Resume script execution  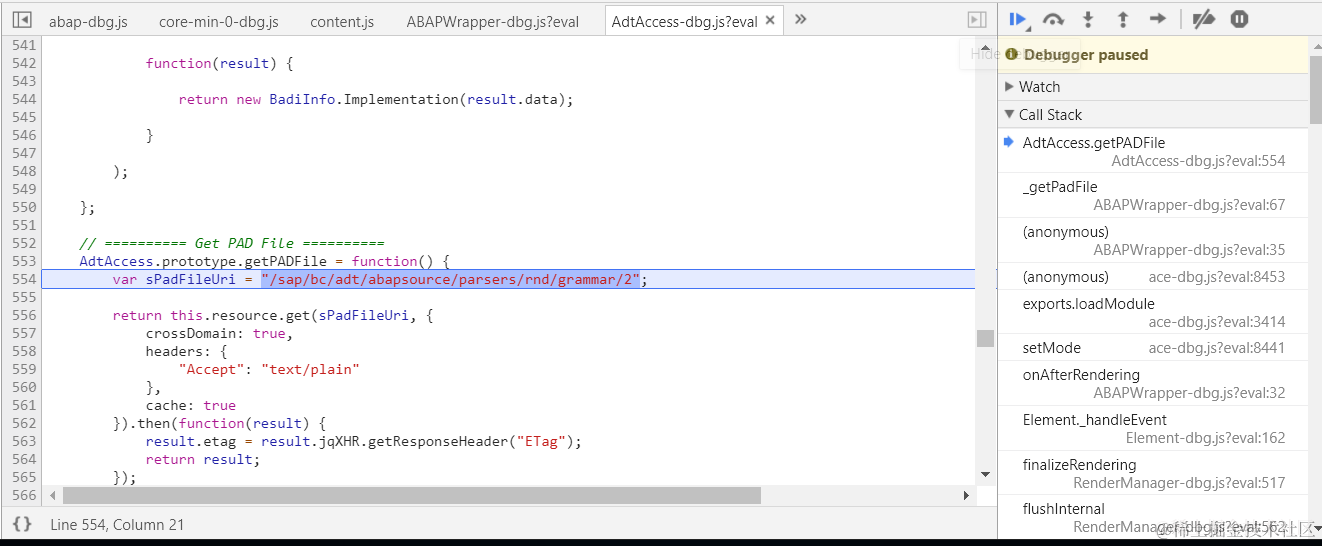[1019, 19]
